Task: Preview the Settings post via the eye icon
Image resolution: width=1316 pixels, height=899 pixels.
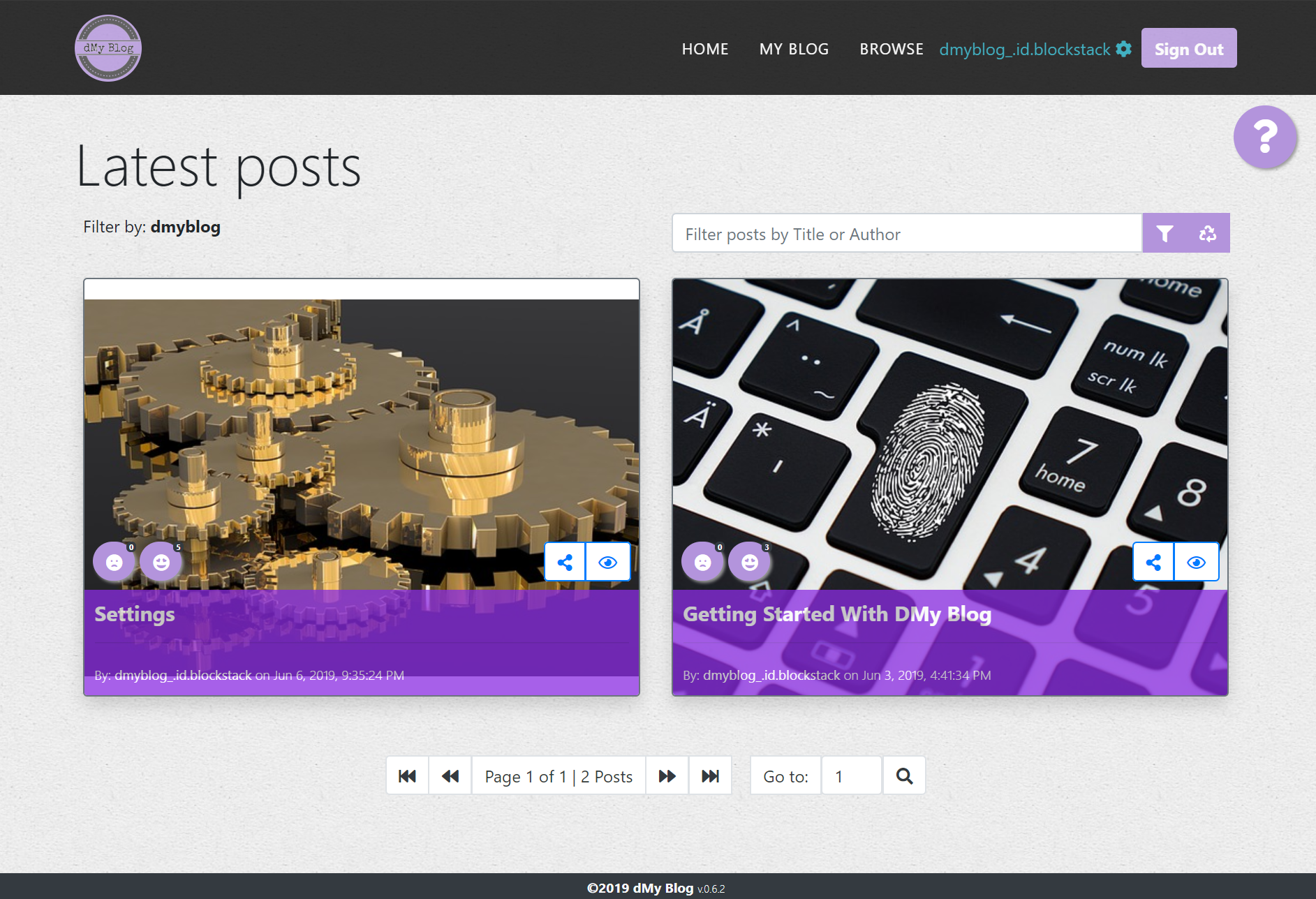Action: click(607, 561)
